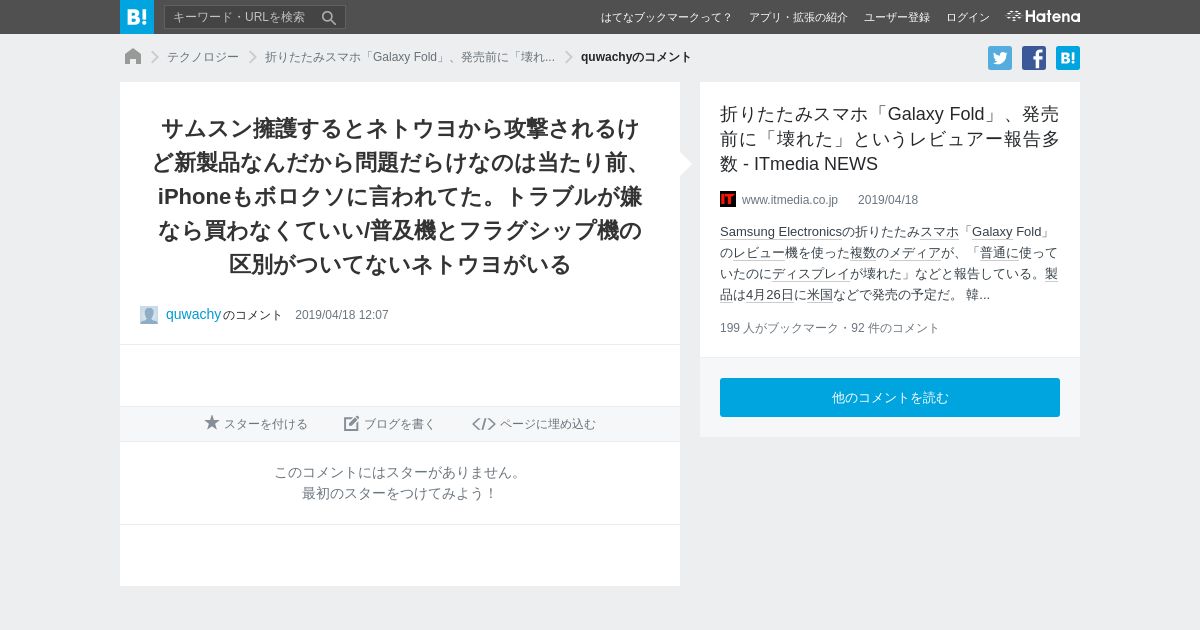Go to home via breadcrumb house icon
Image resolution: width=1200 pixels, height=630 pixels.
tap(133, 57)
